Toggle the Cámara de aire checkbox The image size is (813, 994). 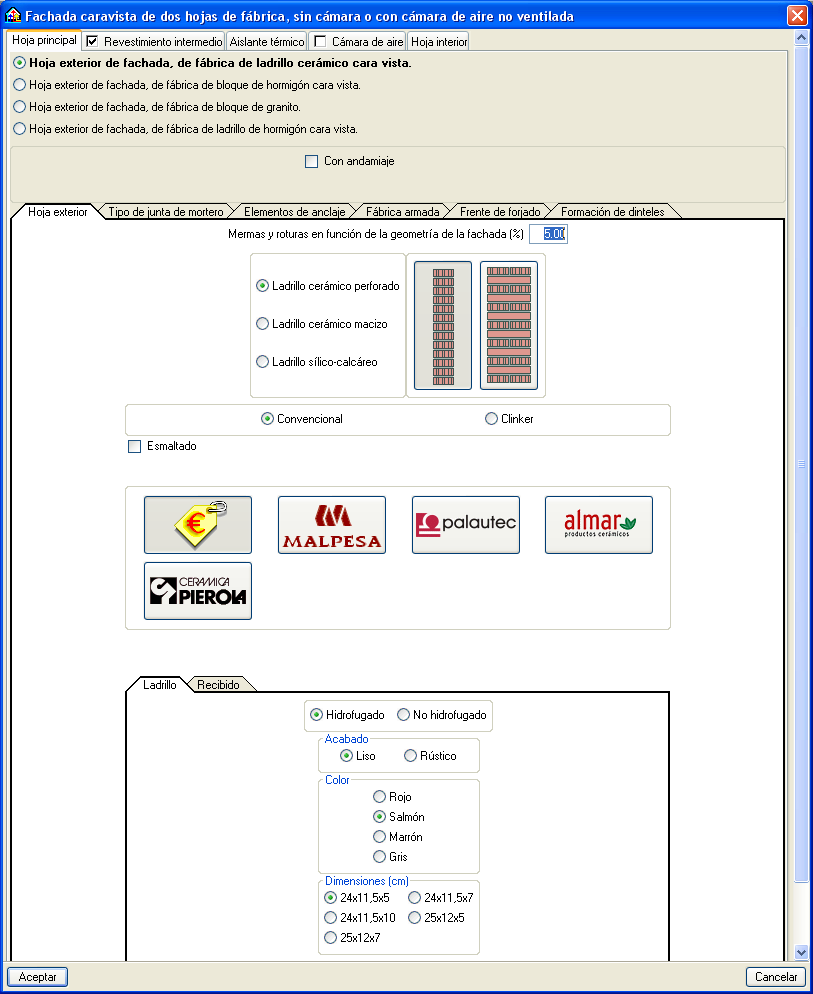[320, 42]
